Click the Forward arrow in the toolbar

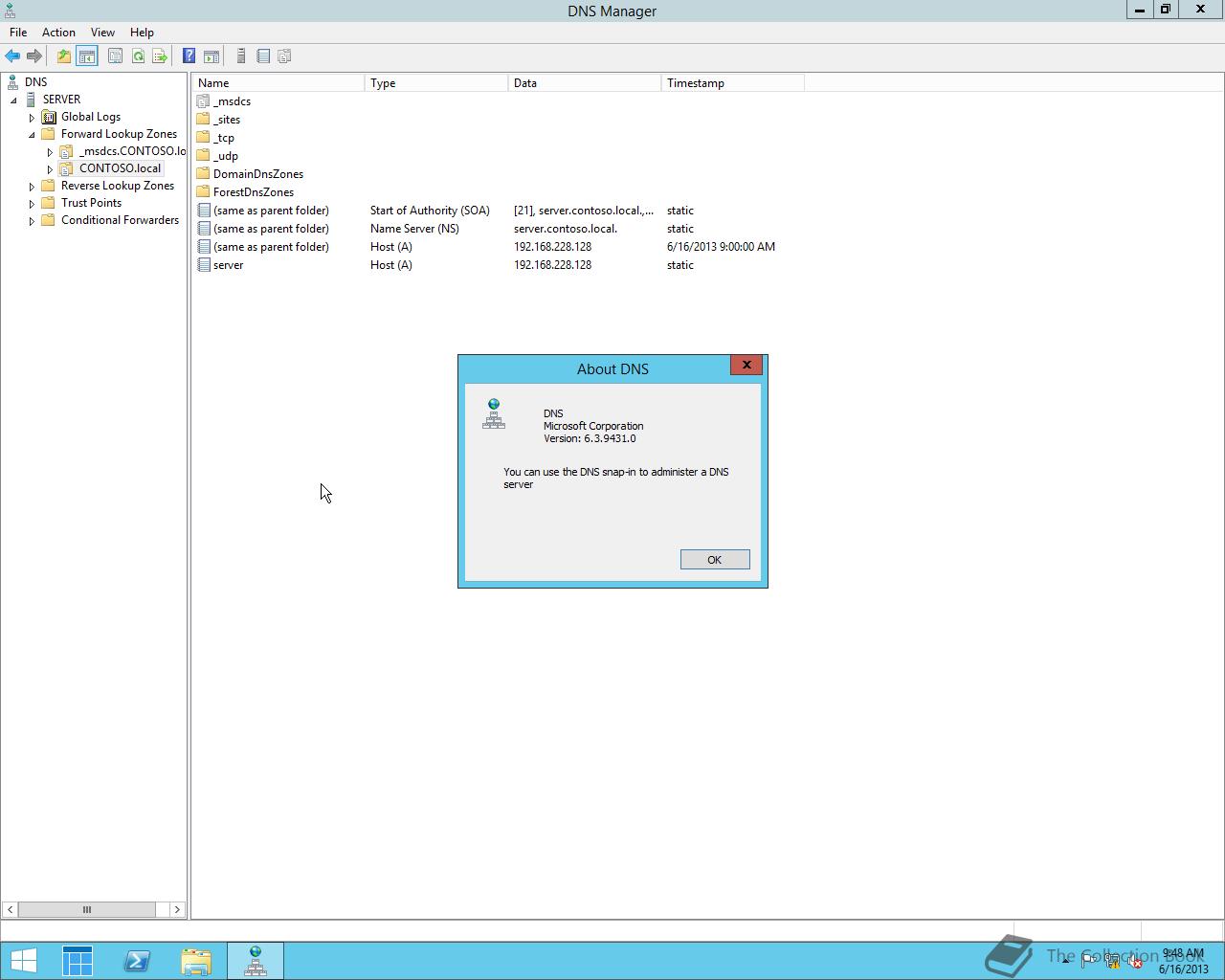34,56
